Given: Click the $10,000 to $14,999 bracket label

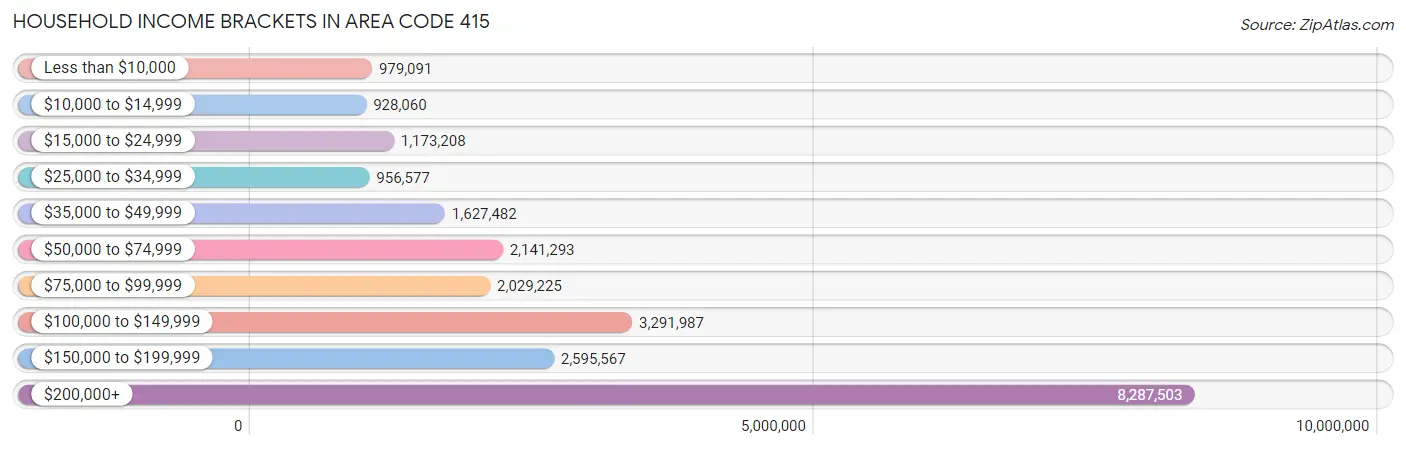Looking at the screenshot, I should [113, 104].
